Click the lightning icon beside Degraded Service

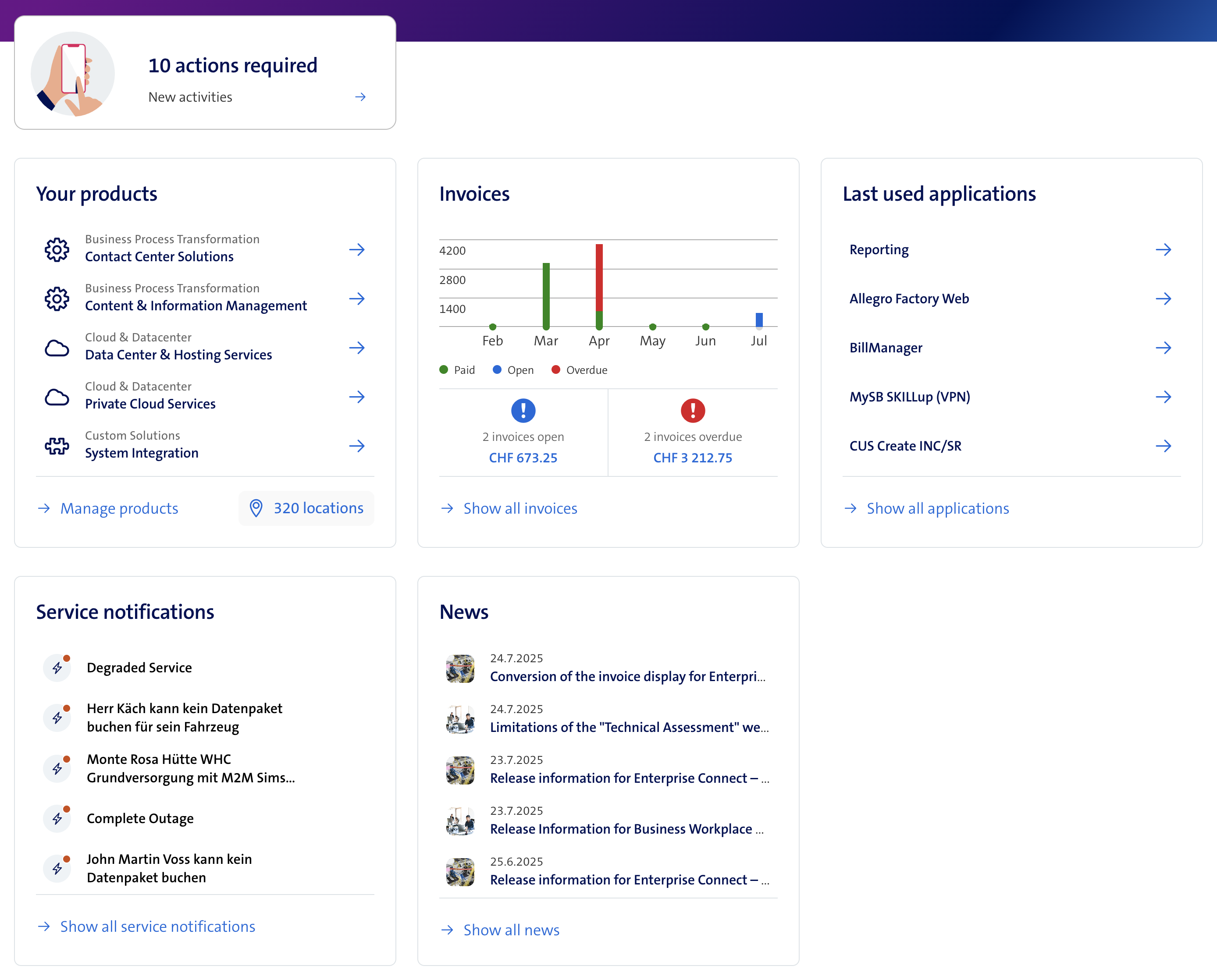click(57, 667)
